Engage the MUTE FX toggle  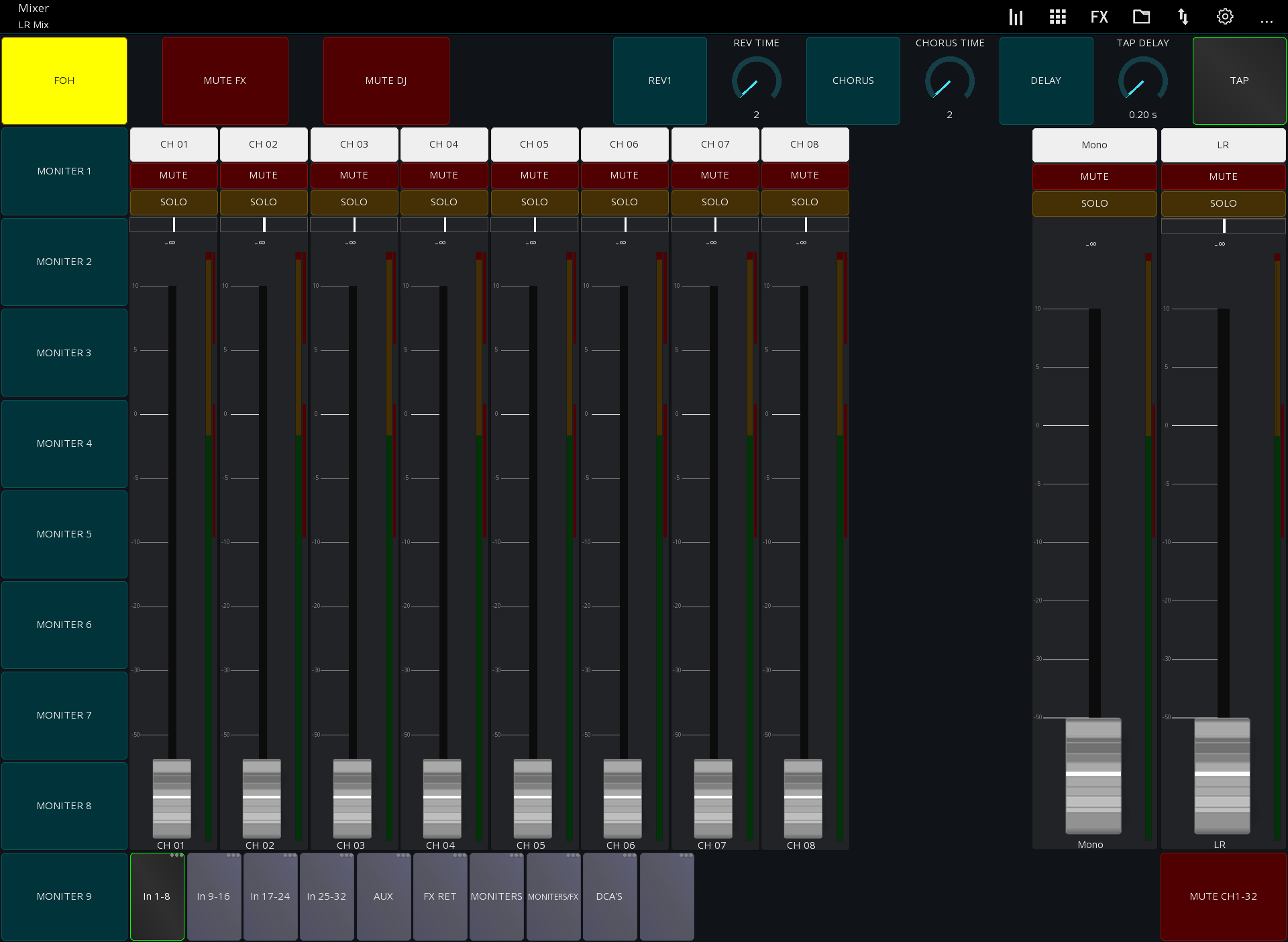pyautogui.click(x=225, y=81)
